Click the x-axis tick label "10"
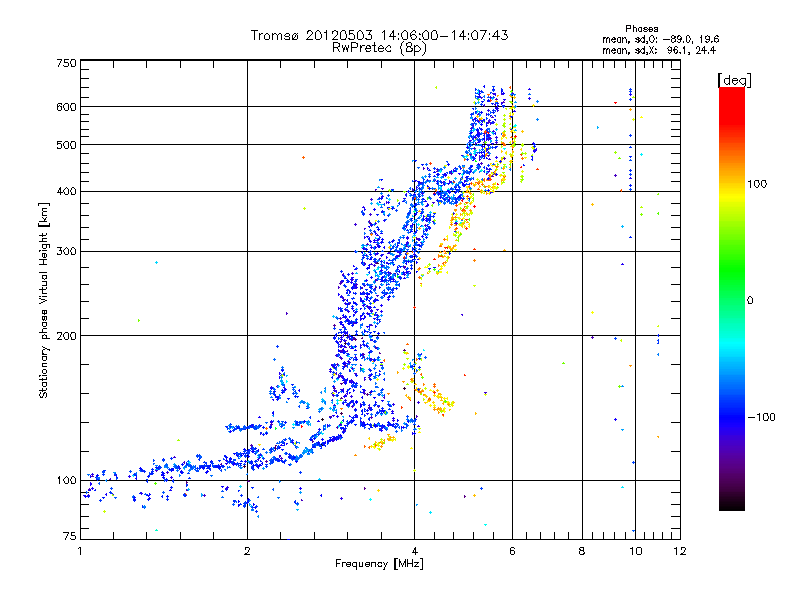The height and width of the screenshot is (600, 800). [635, 551]
